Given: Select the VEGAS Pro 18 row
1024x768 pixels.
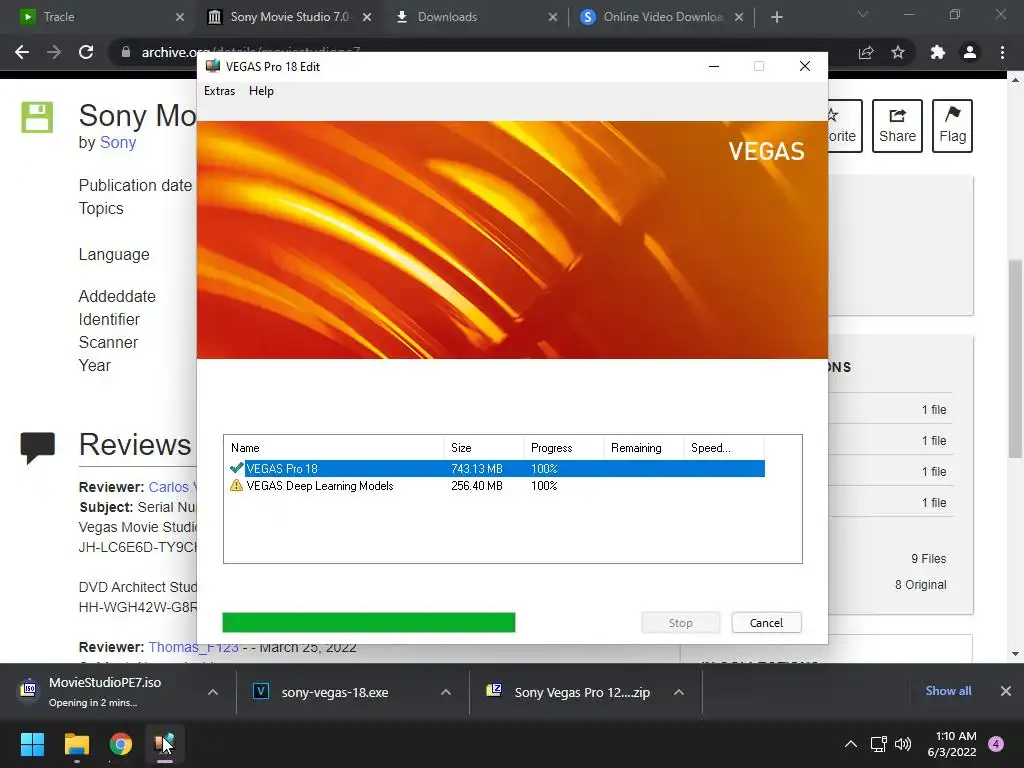Looking at the screenshot, I should point(496,468).
